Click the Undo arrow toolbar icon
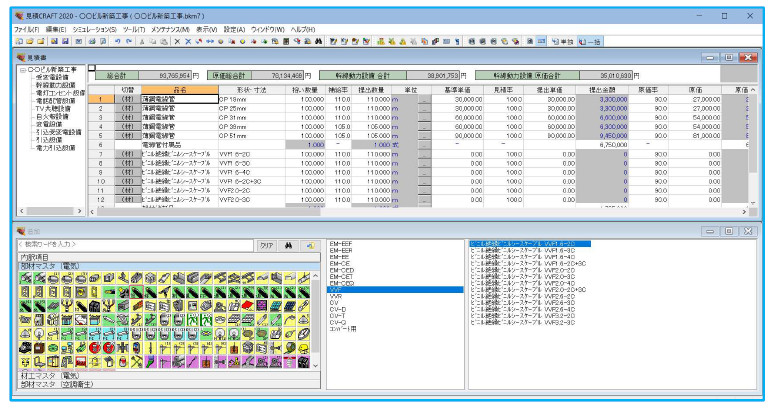This screenshot has height=418, width=774. pos(117,41)
